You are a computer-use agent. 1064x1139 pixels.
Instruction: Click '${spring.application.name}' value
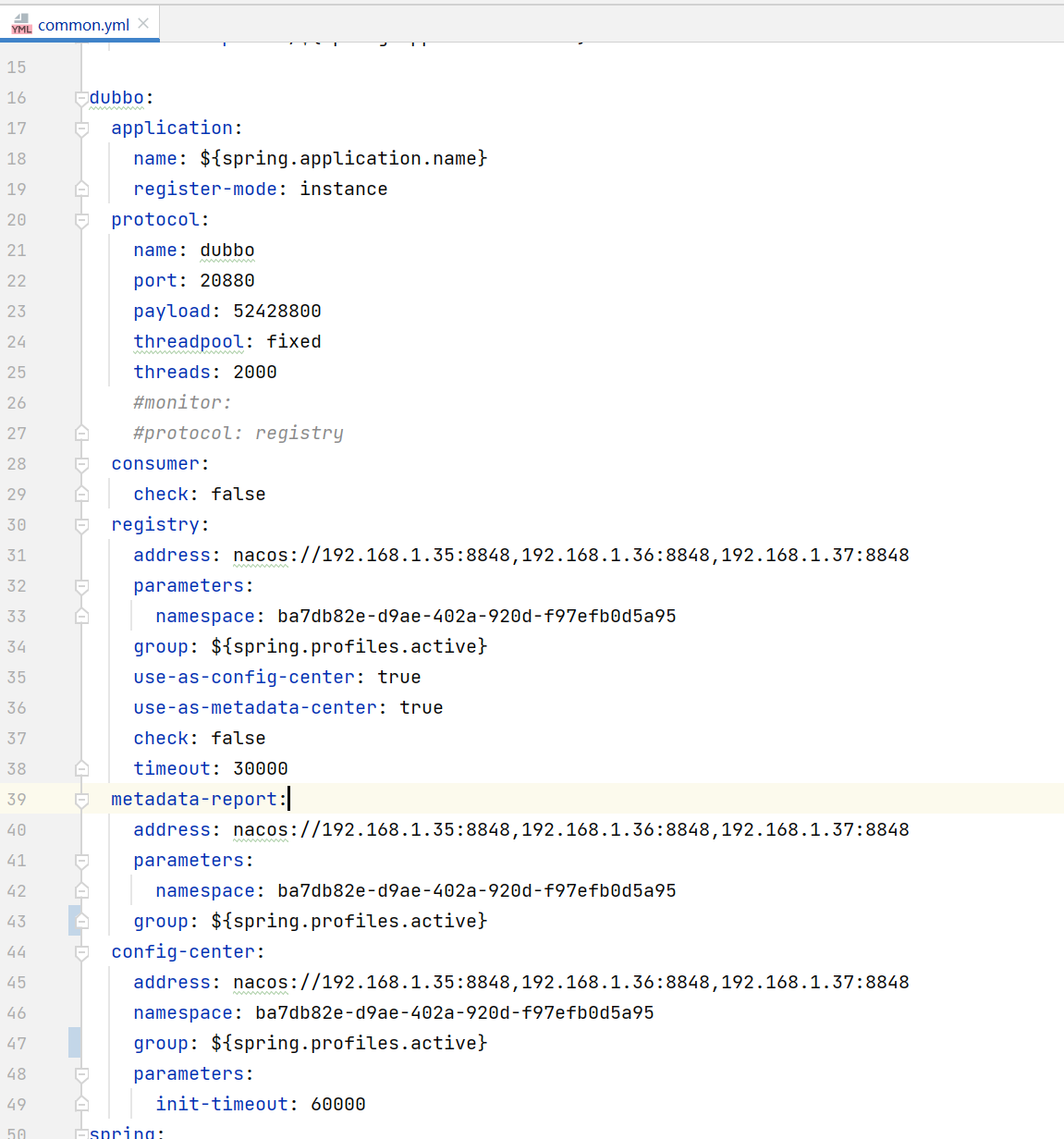pyautogui.click(x=344, y=159)
